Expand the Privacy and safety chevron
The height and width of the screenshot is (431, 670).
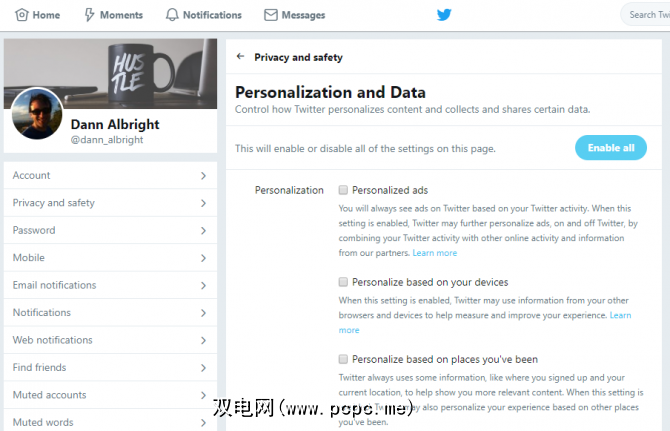(203, 203)
